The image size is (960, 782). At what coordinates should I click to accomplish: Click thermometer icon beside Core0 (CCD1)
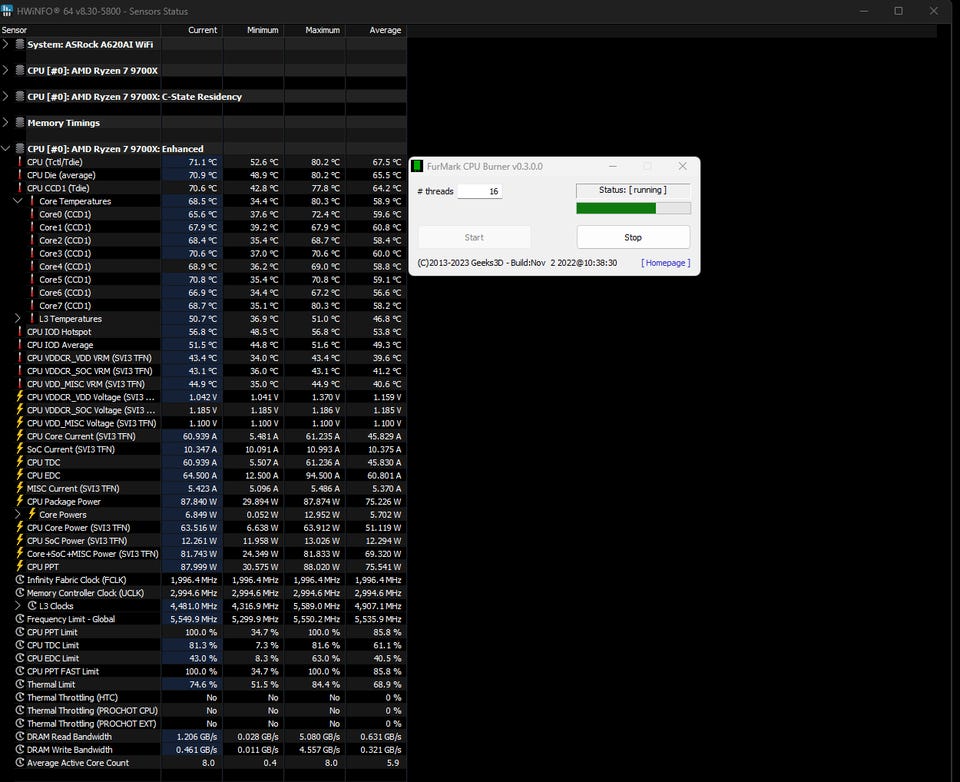[x=32, y=214]
